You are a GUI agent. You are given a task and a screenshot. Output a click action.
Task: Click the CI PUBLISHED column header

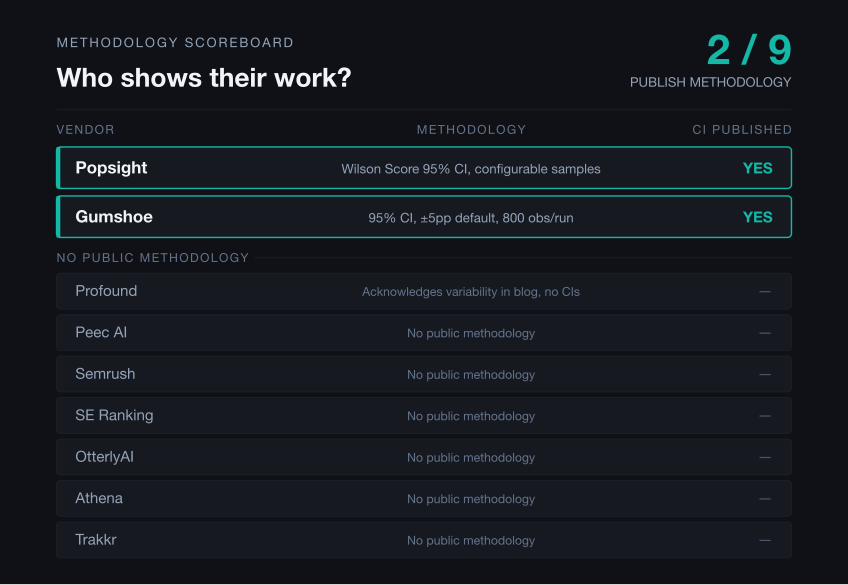click(x=742, y=130)
